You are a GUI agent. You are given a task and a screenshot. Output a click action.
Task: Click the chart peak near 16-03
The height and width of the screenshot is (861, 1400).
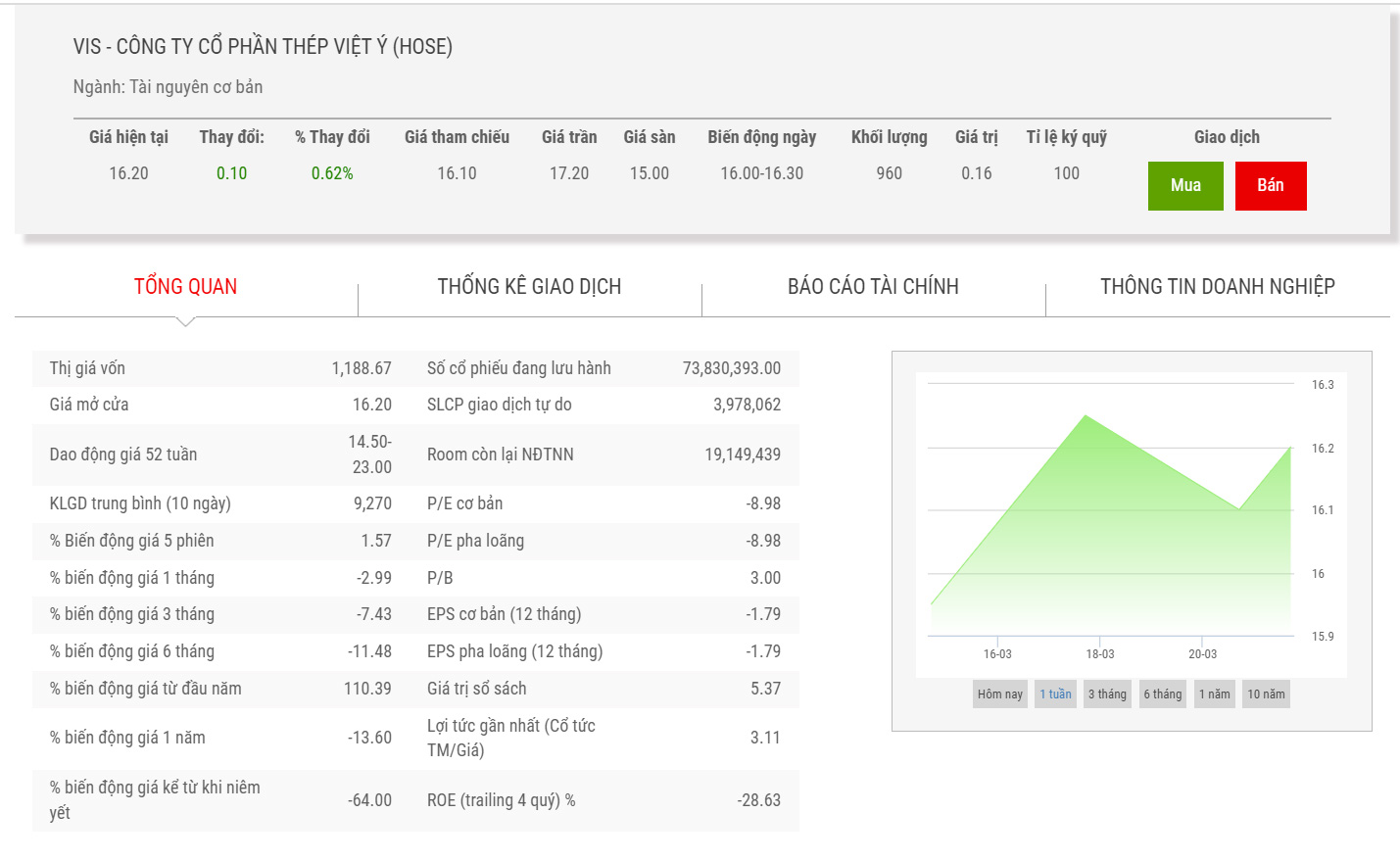[x=1086, y=416]
